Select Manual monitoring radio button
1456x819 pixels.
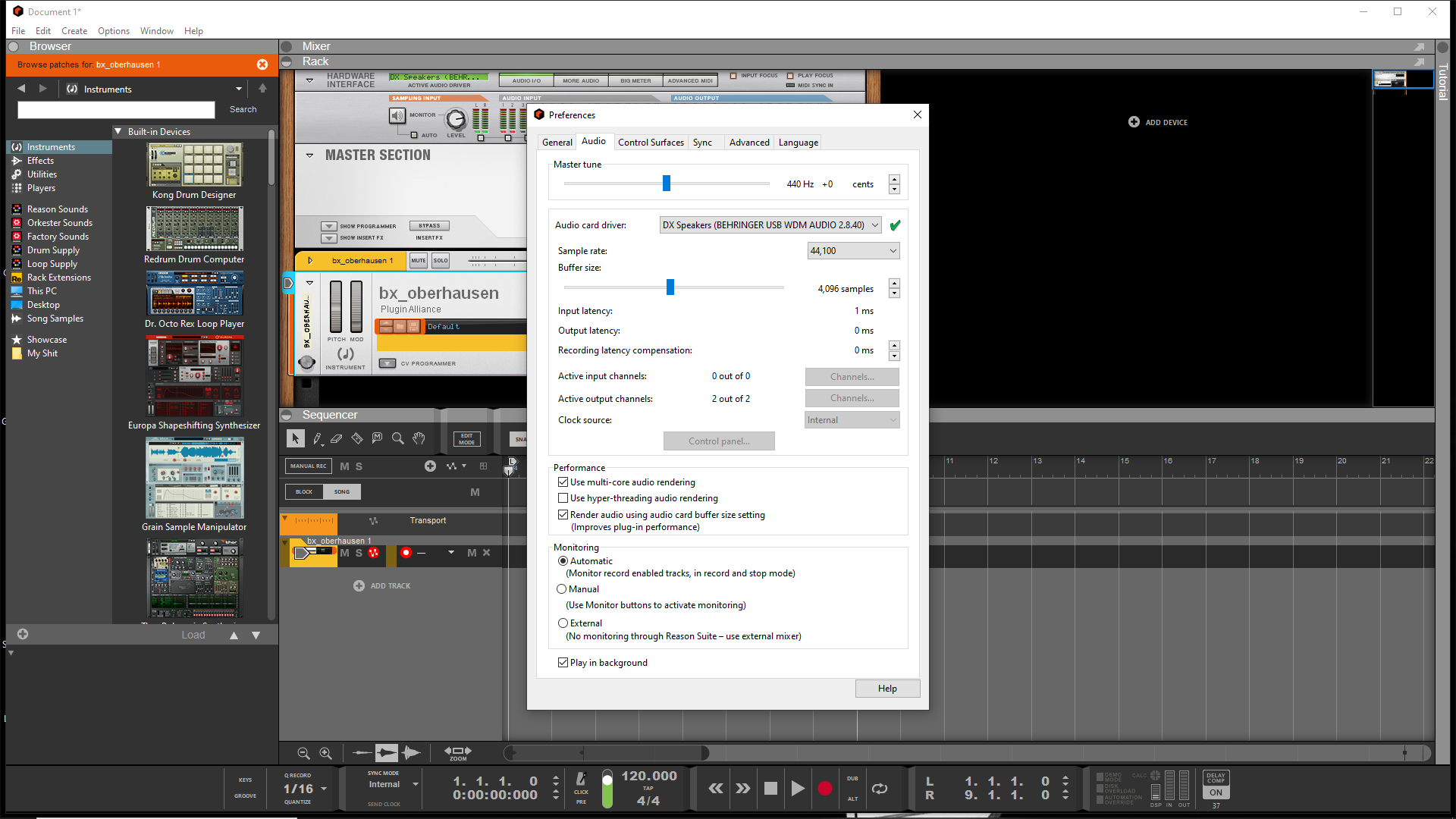coord(562,589)
